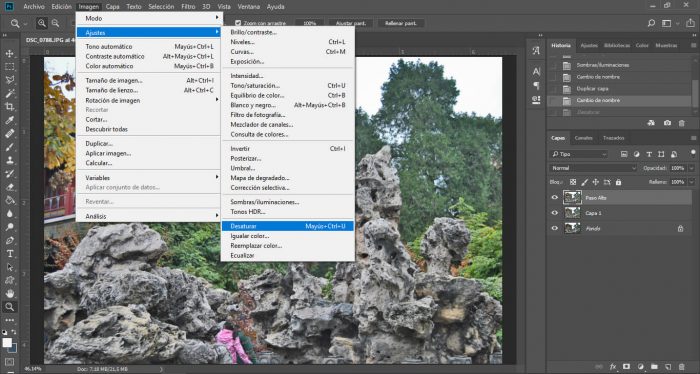Open the Opacidad value dropdown arrow
The height and width of the screenshot is (374, 700).
pos(692,168)
